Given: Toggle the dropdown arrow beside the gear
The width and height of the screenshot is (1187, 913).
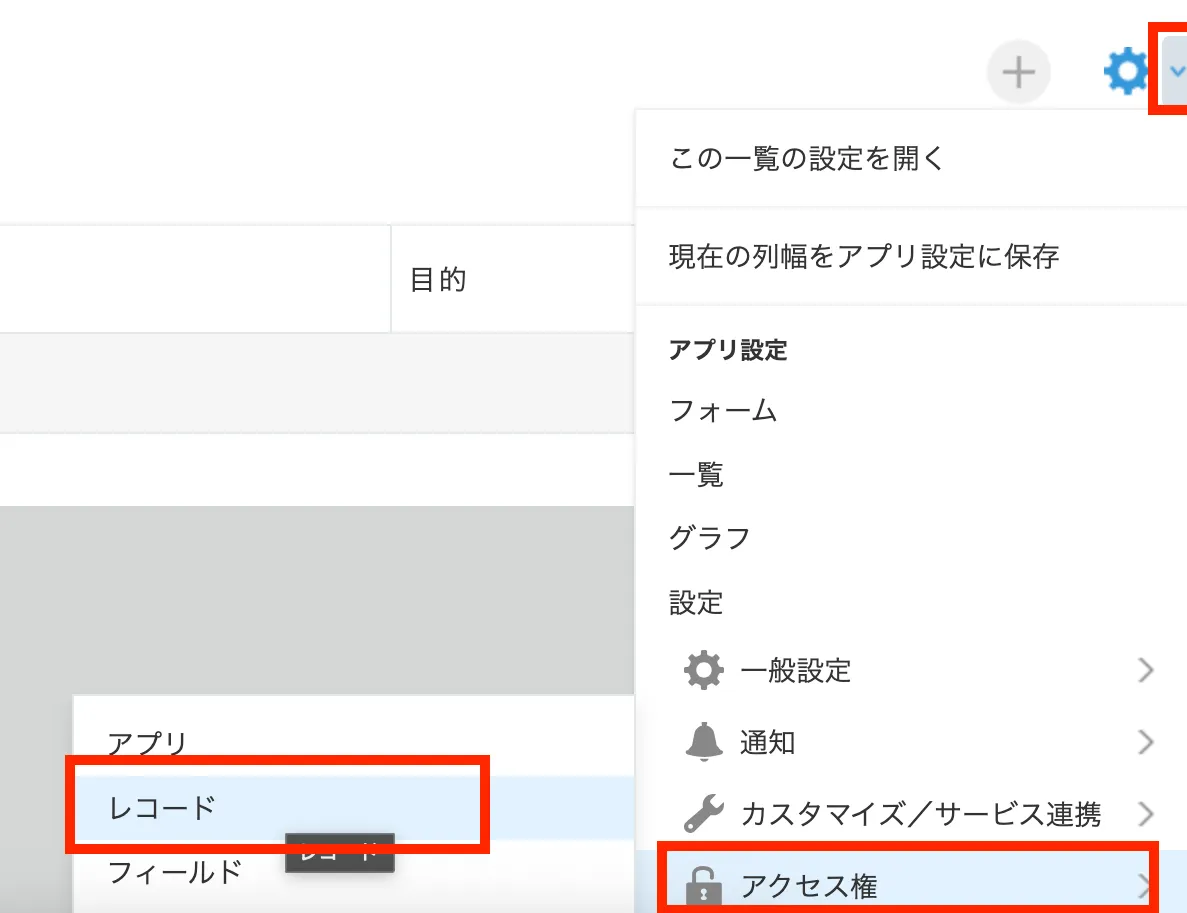Looking at the screenshot, I should tap(1176, 71).
